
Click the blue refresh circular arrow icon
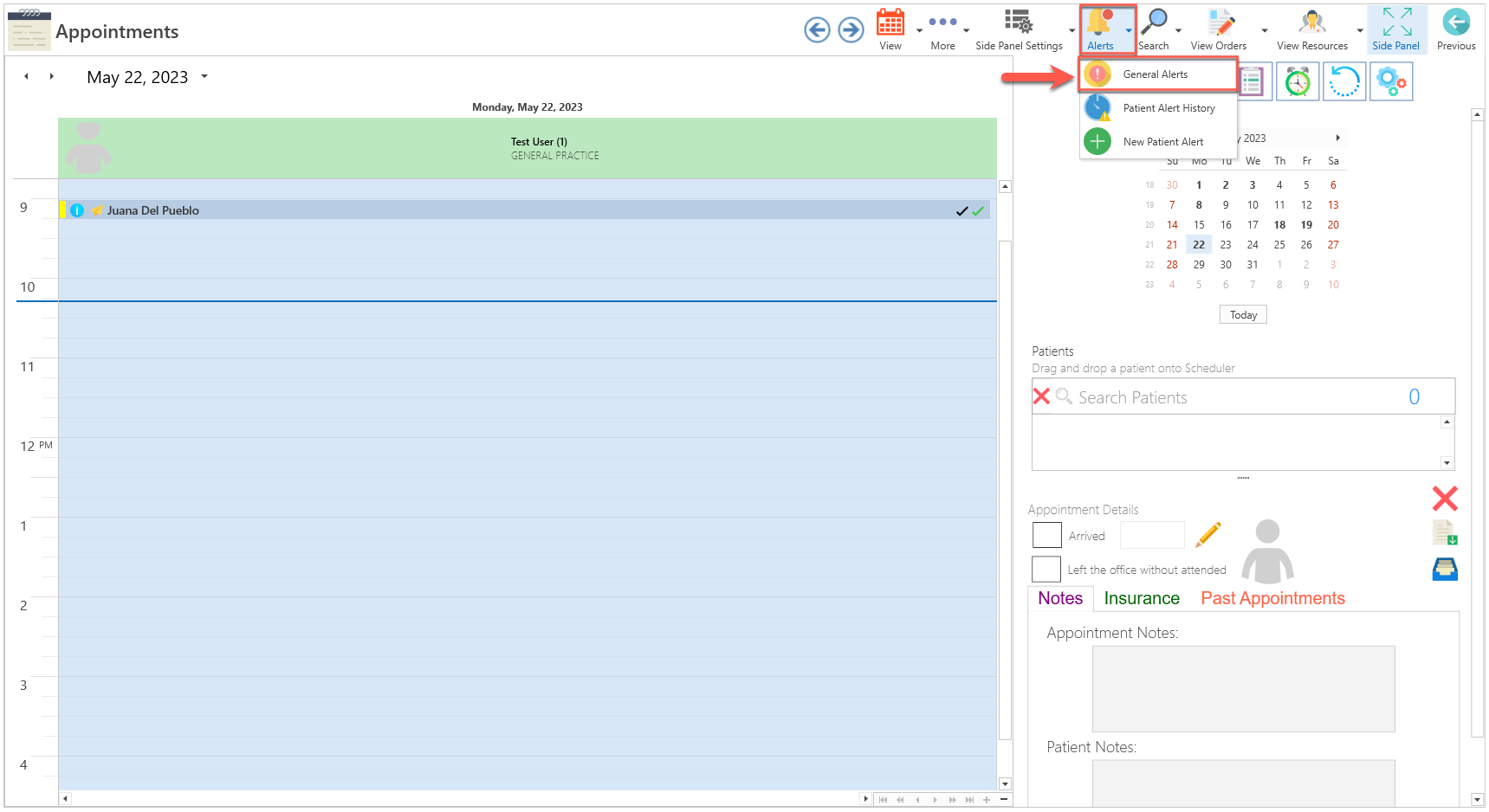click(x=1344, y=82)
